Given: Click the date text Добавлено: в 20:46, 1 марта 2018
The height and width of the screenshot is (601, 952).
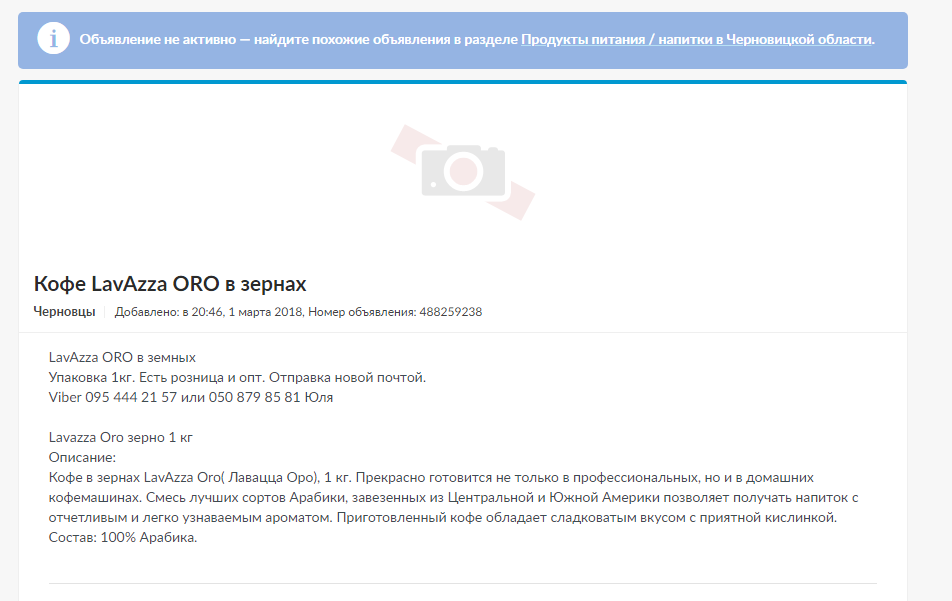Looking at the screenshot, I should (x=208, y=311).
